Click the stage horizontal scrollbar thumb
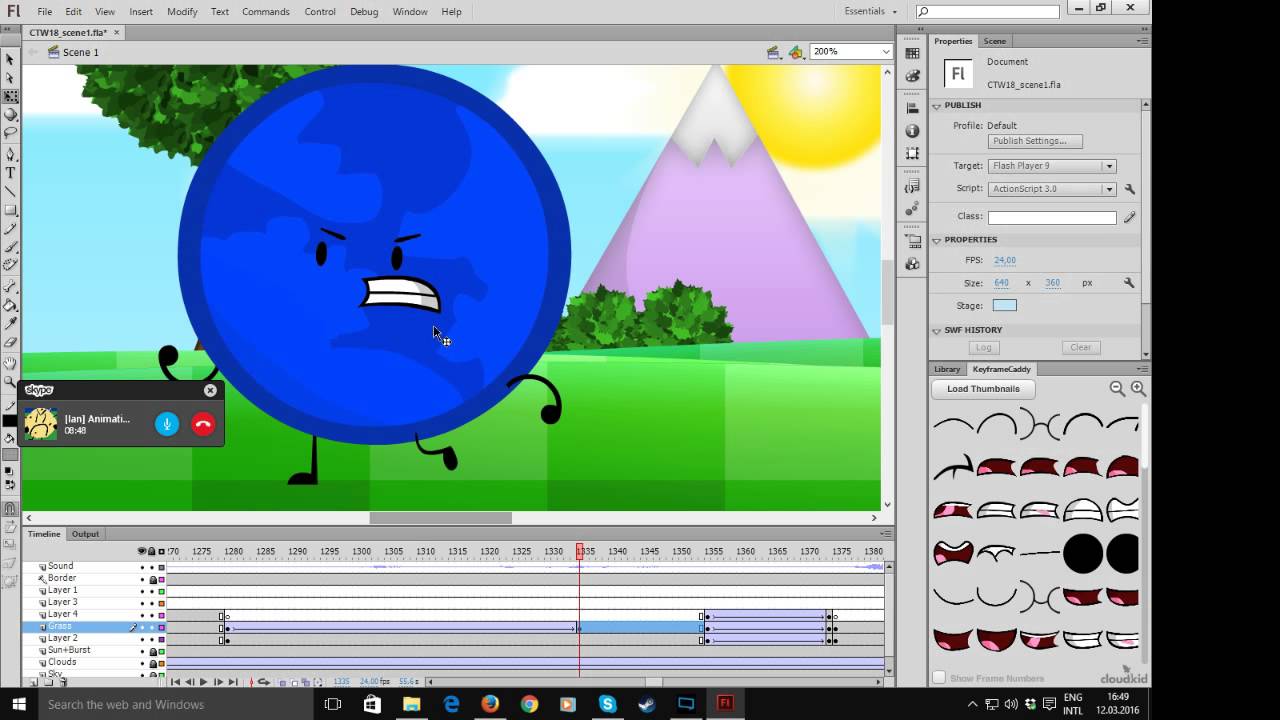The width and height of the screenshot is (1280, 720). click(x=440, y=518)
